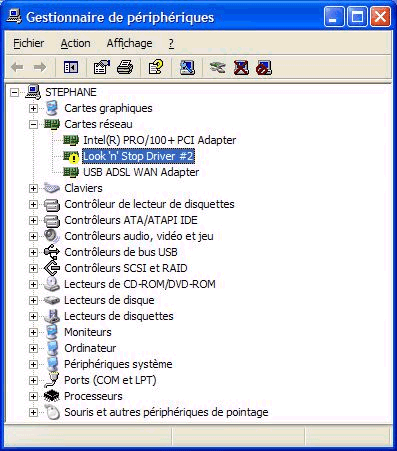397x451 pixels.
Task: Select Intel(R) PRO/100+ PCI Adapter
Action: pyautogui.click(x=160, y=140)
